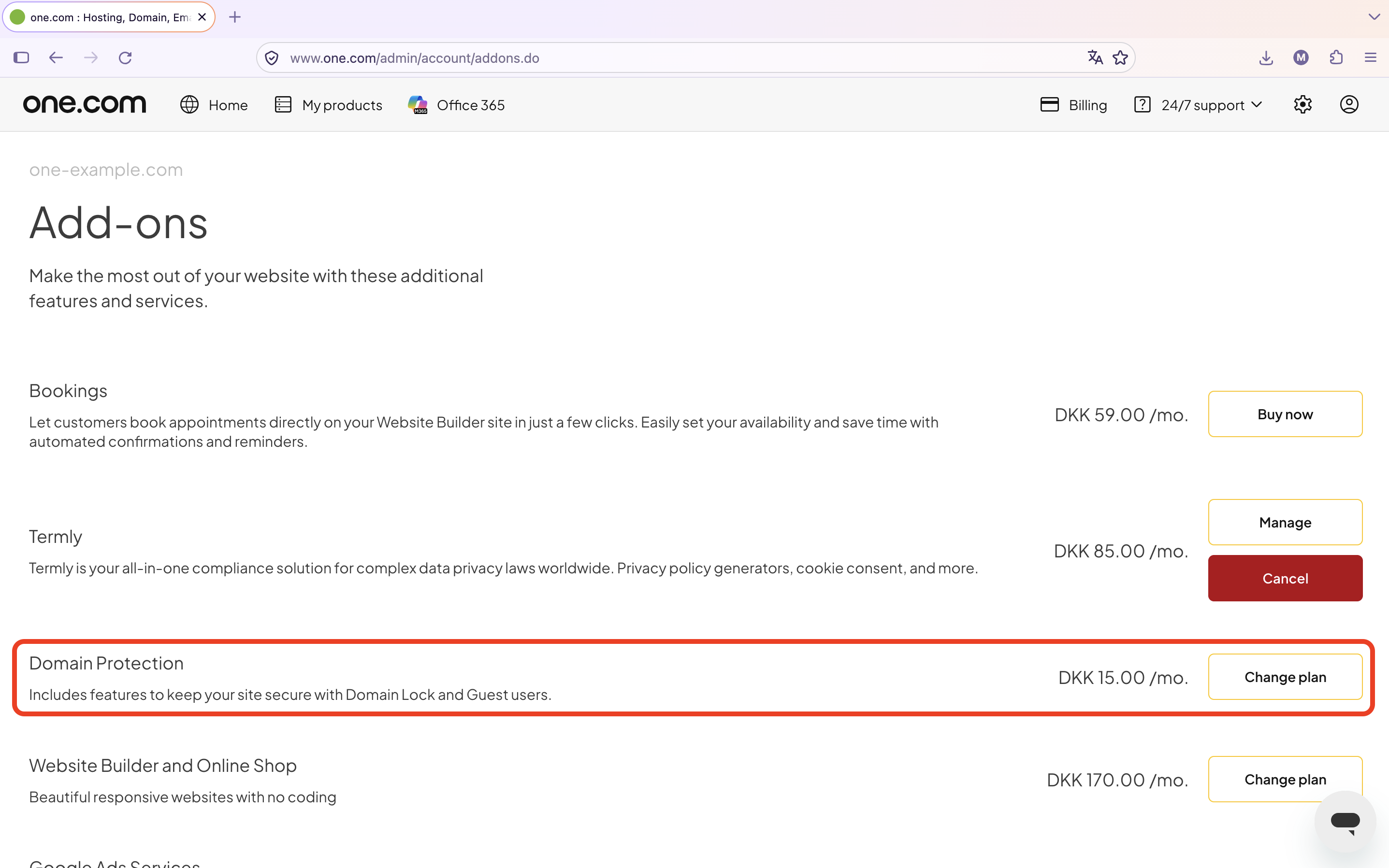Bookmark this page with the star
The width and height of the screenshot is (1389, 868).
(x=1120, y=57)
